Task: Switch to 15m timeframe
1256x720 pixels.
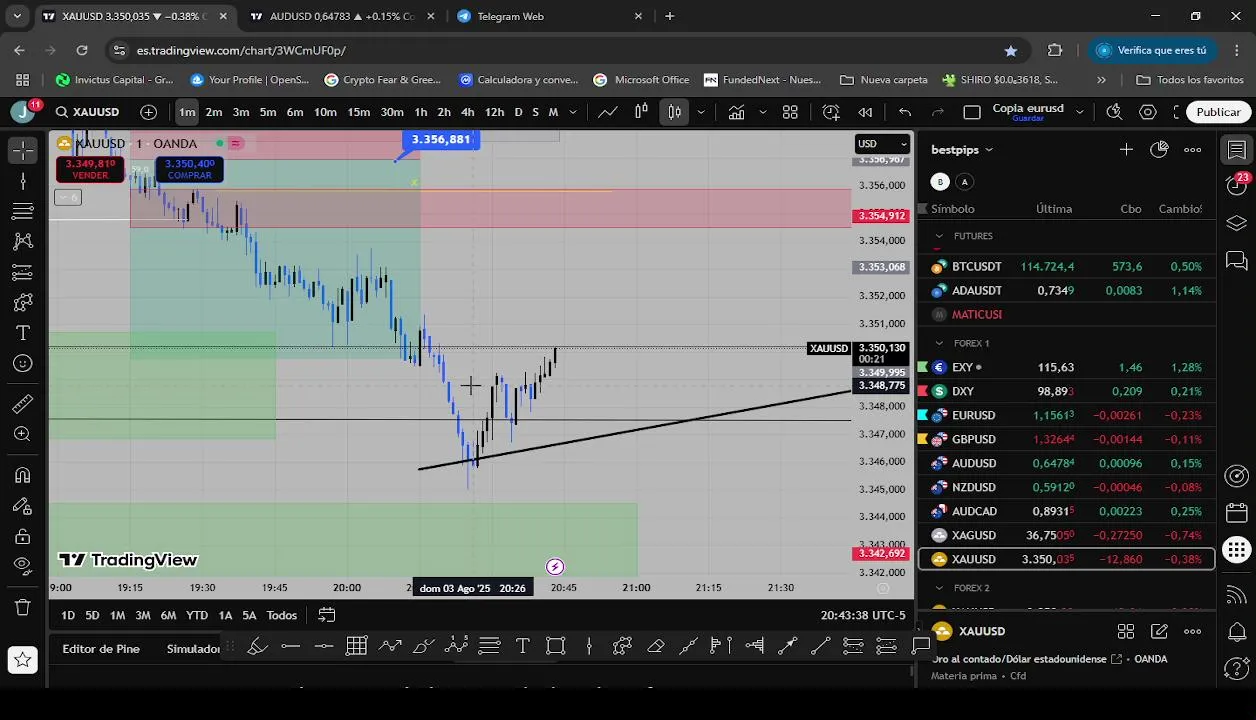Action: (358, 112)
